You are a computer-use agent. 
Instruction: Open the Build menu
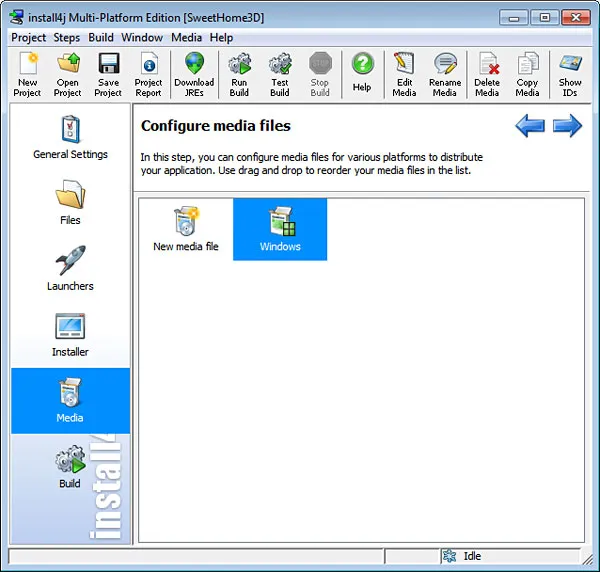pyautogui.click(x=101, y=37)
